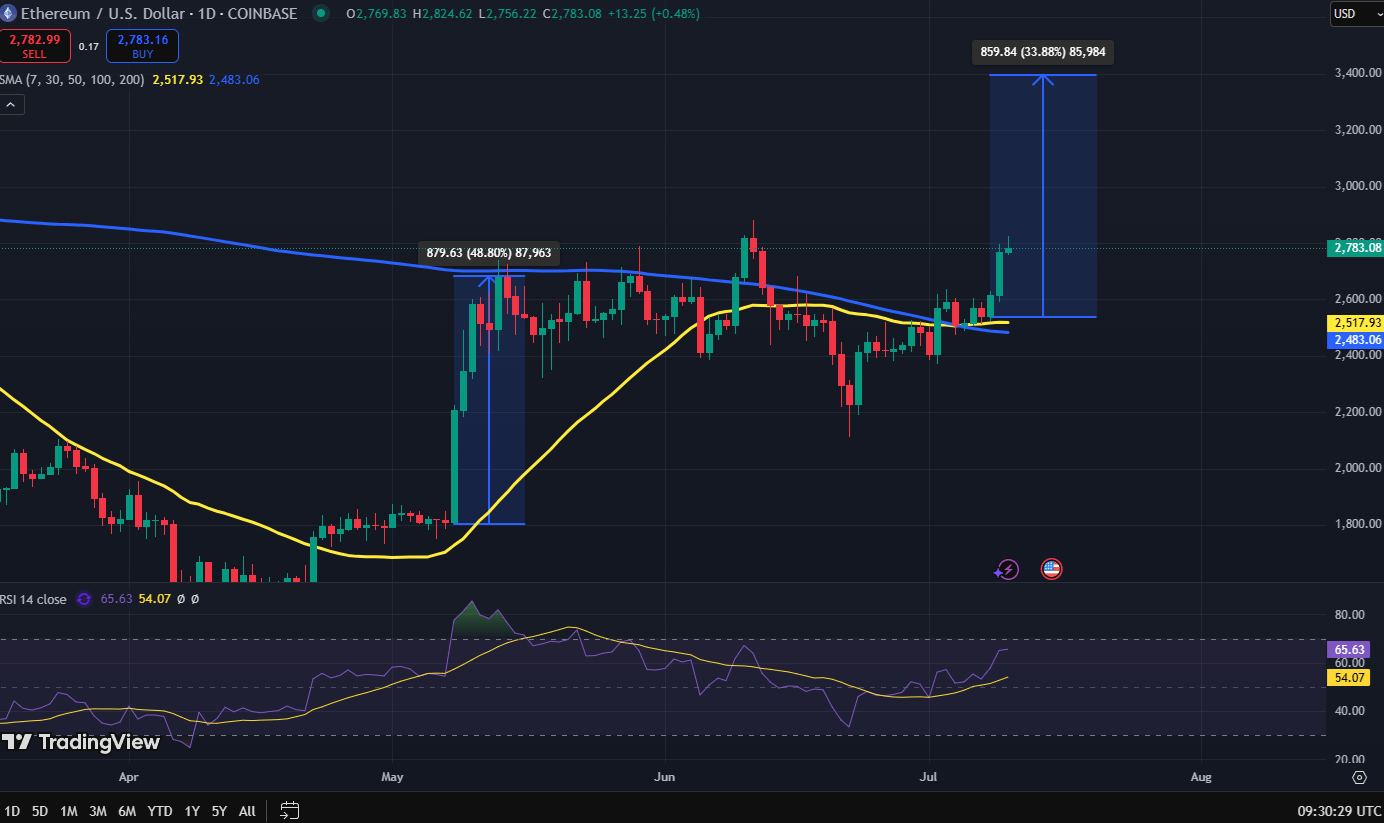Screen dimensions: 1384x823
Task: Click the green market status dot
Action: coord(320,14)
